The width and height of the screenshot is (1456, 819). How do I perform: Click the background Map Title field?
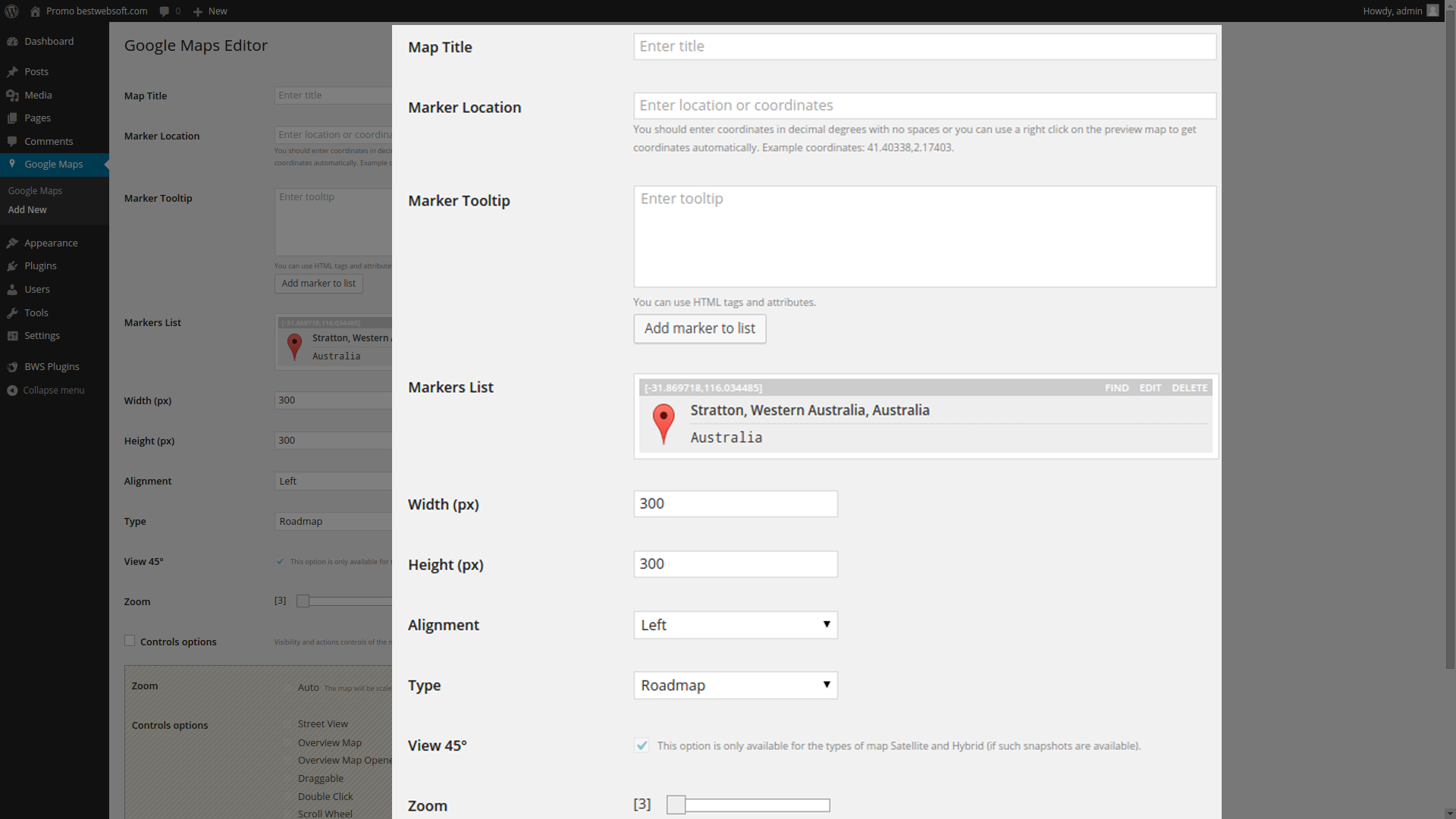tap(334, 96)
